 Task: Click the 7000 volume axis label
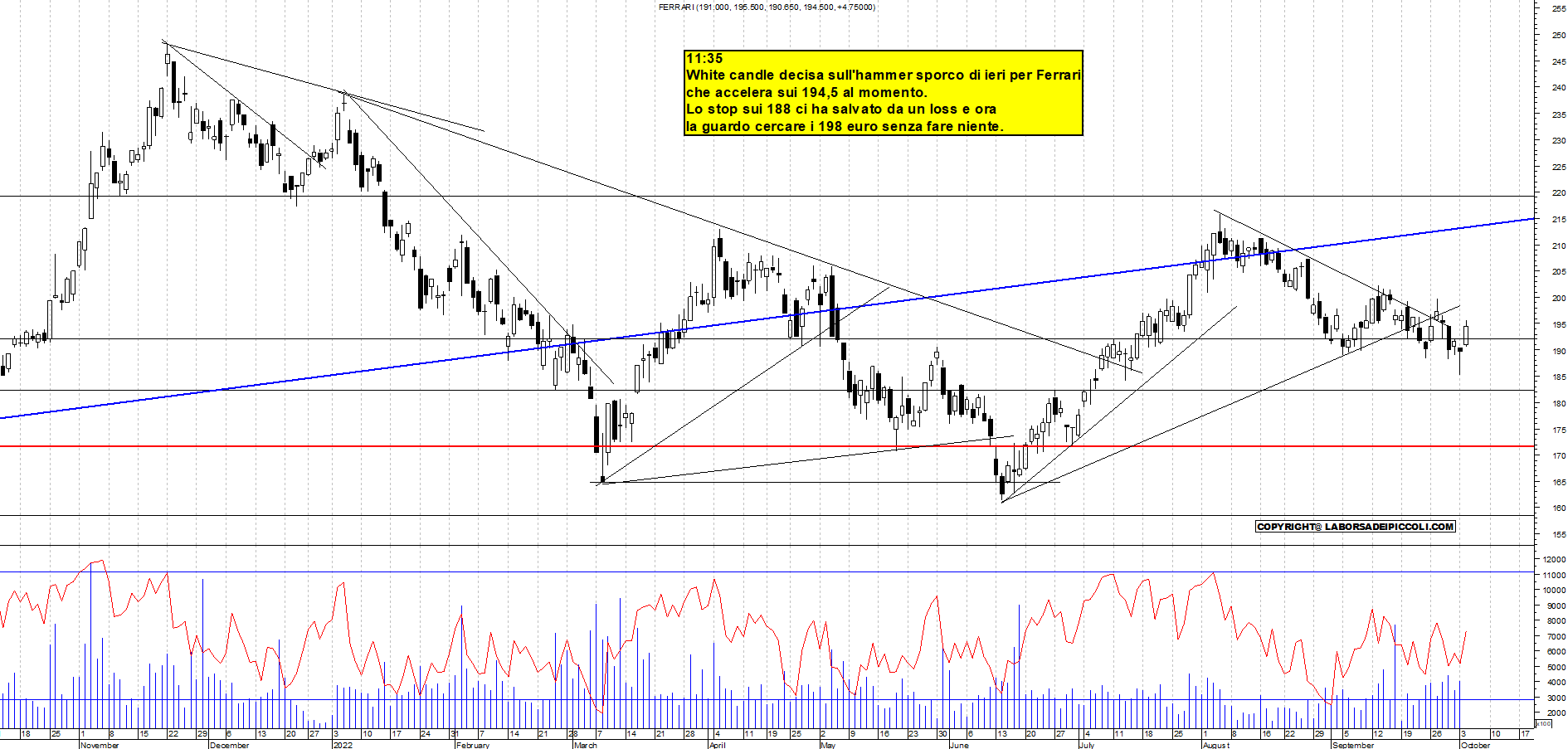(x=1556, y=636)
